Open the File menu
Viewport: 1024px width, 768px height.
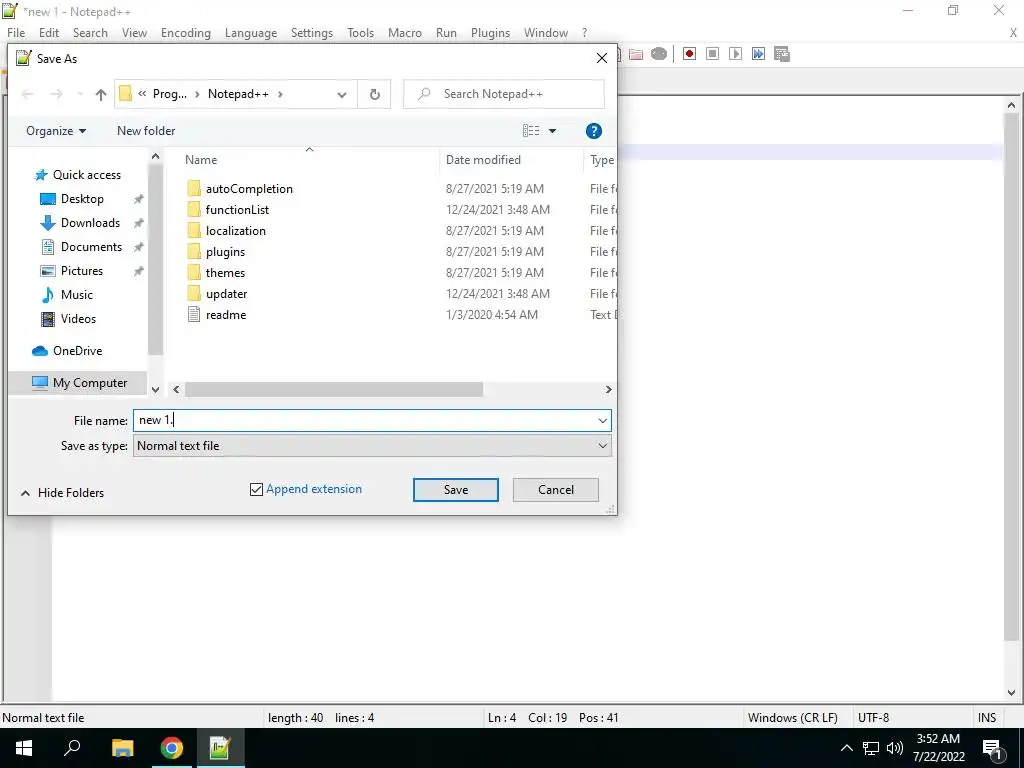[x=16, y=33]
